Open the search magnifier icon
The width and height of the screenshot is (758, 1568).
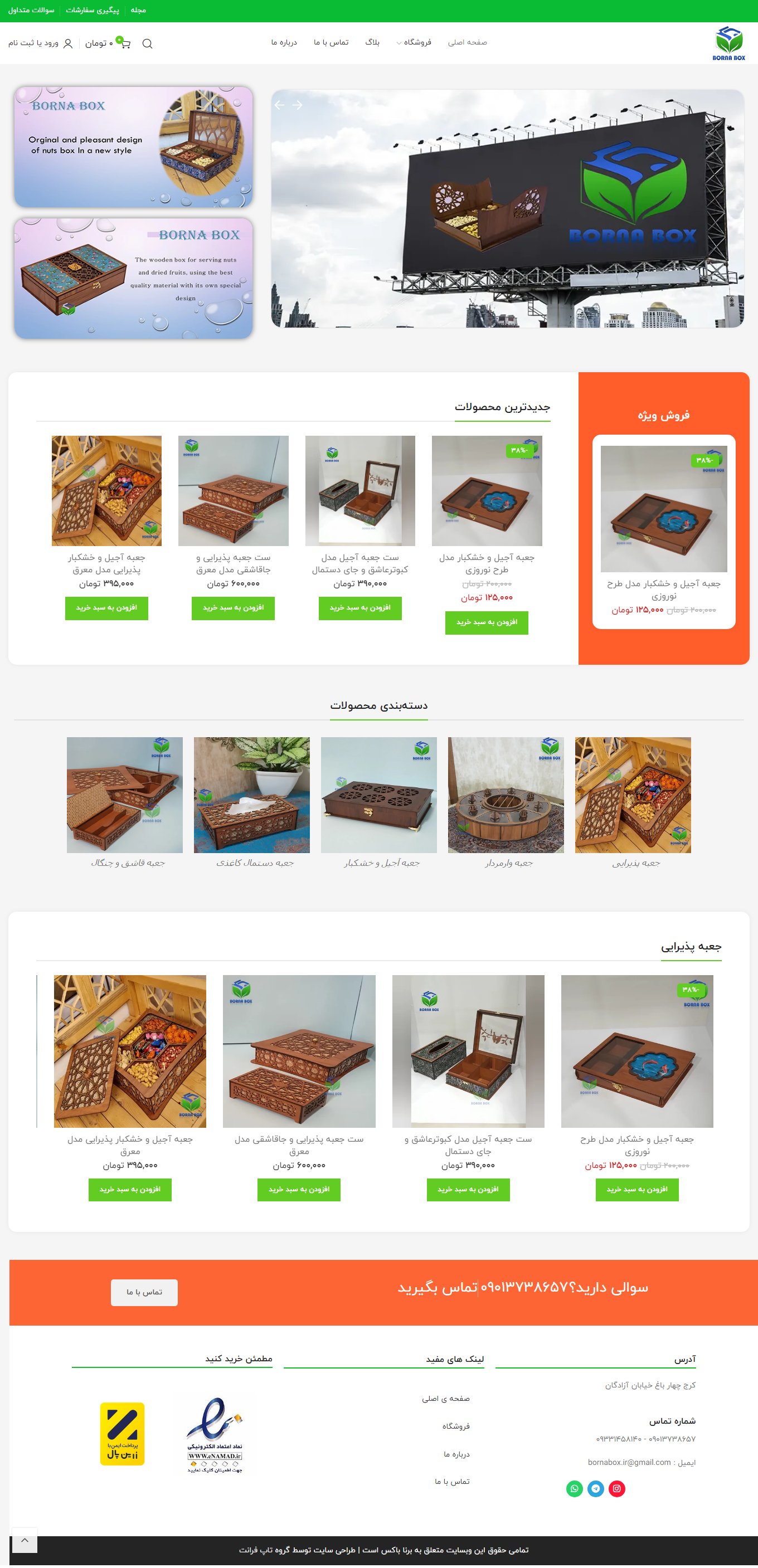click(147, 43)
